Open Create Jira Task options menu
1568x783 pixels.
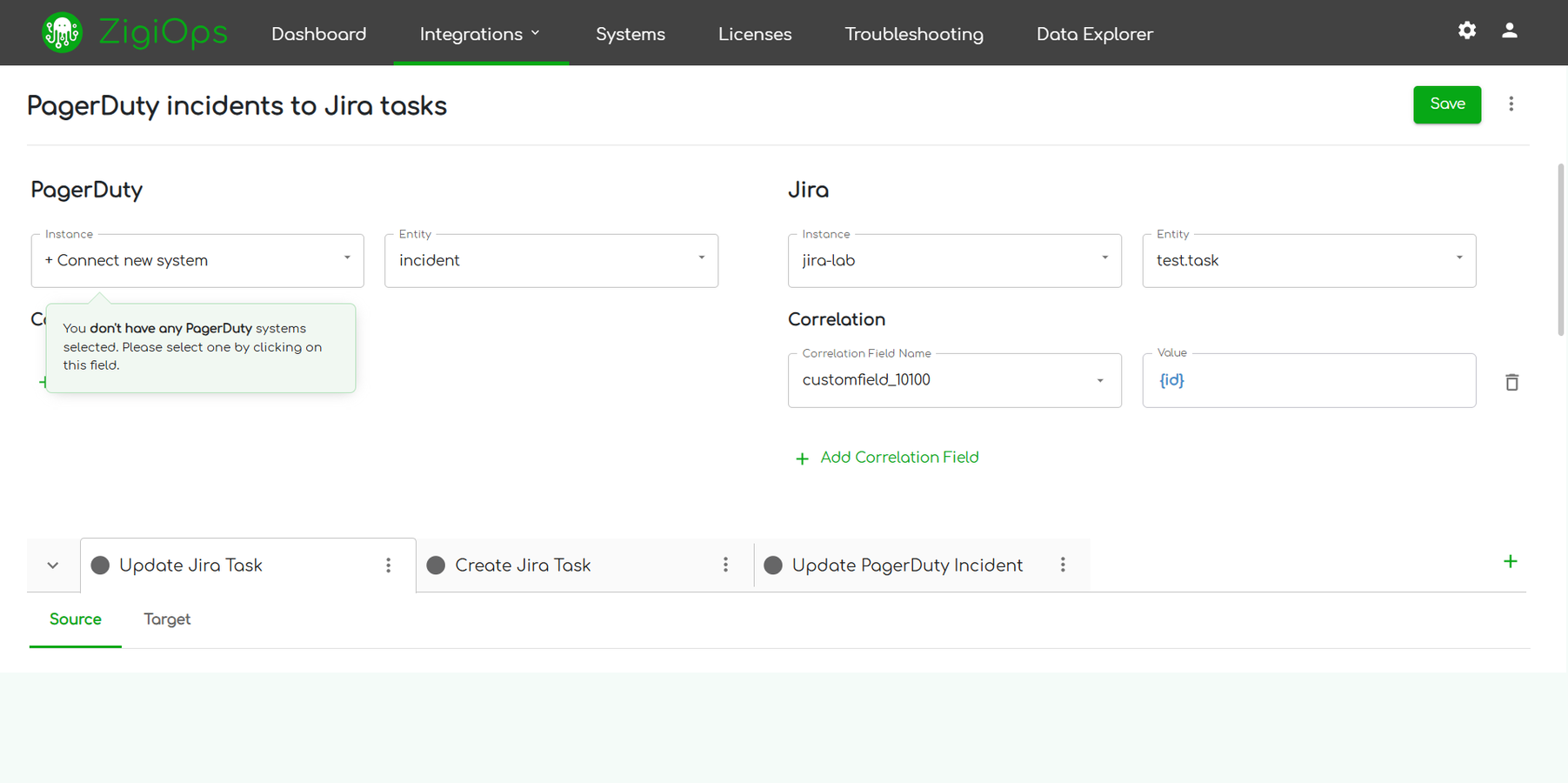725,565
